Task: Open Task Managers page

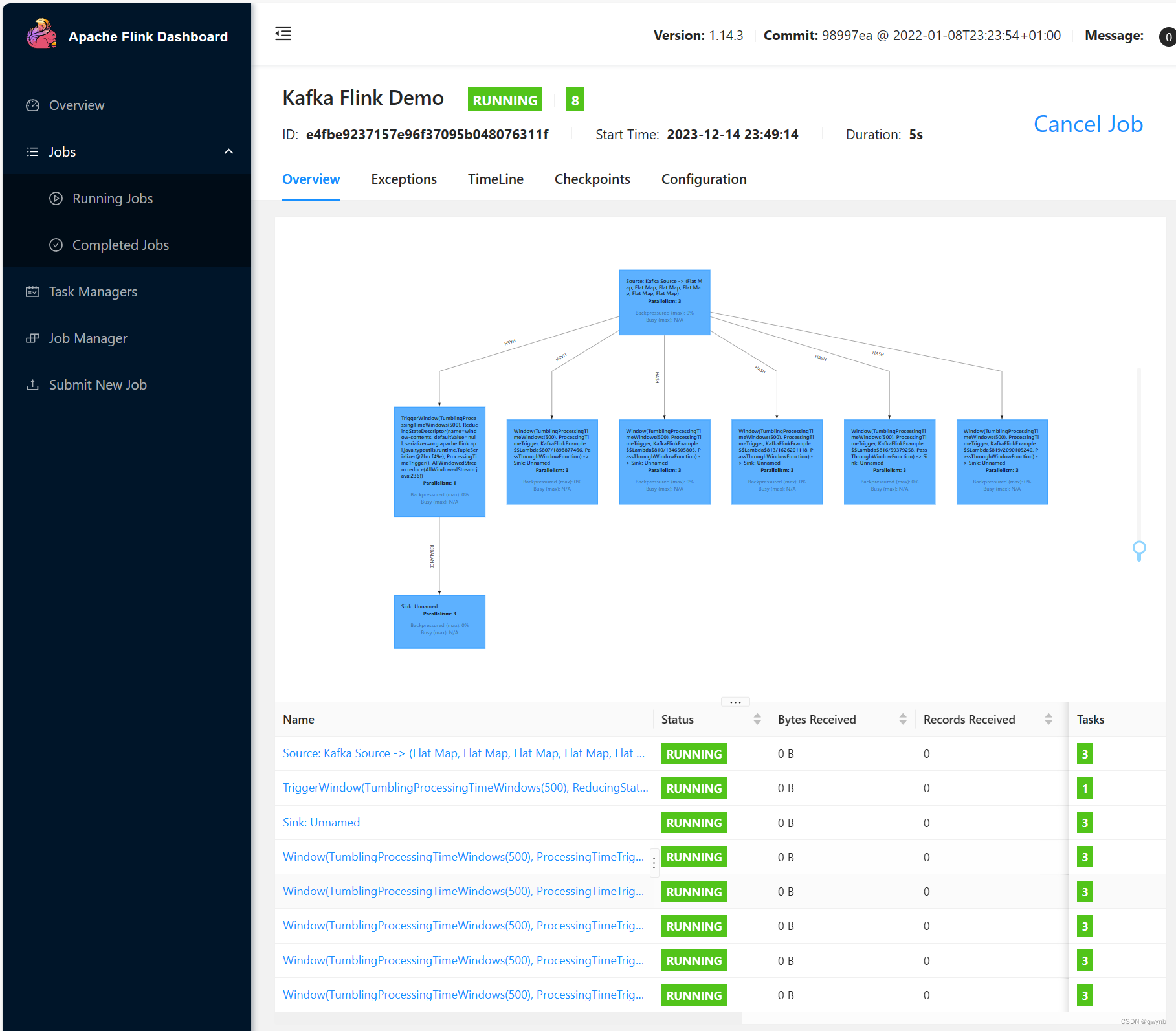Action: (127, 292)
